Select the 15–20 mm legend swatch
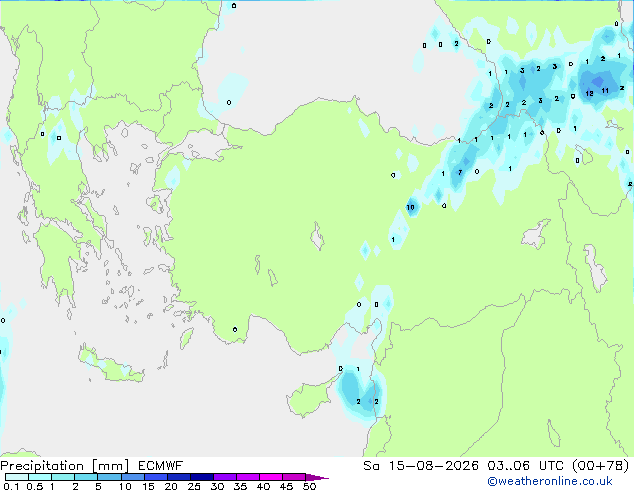634x490 pixels. tap(156, 477)
